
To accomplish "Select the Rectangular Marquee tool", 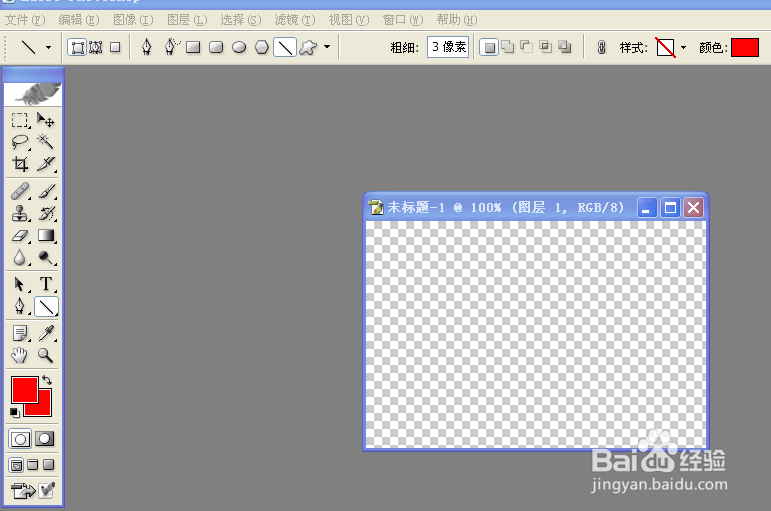I will [20, 120].
